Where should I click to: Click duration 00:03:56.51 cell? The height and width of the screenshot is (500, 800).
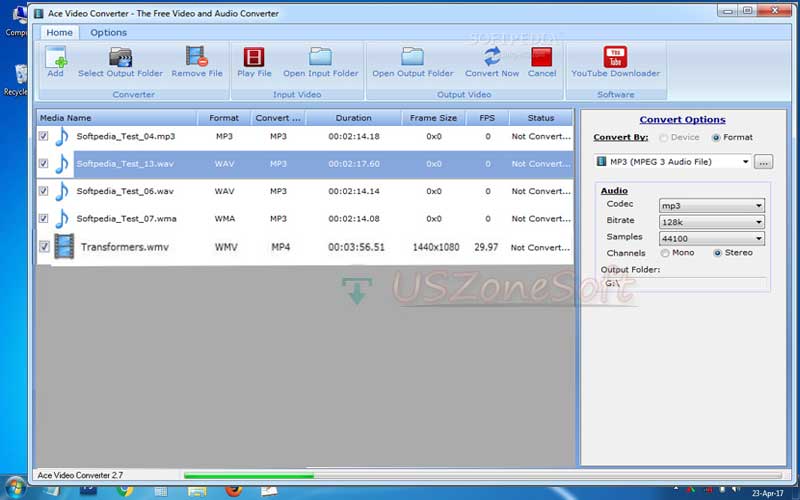point(356,247)
